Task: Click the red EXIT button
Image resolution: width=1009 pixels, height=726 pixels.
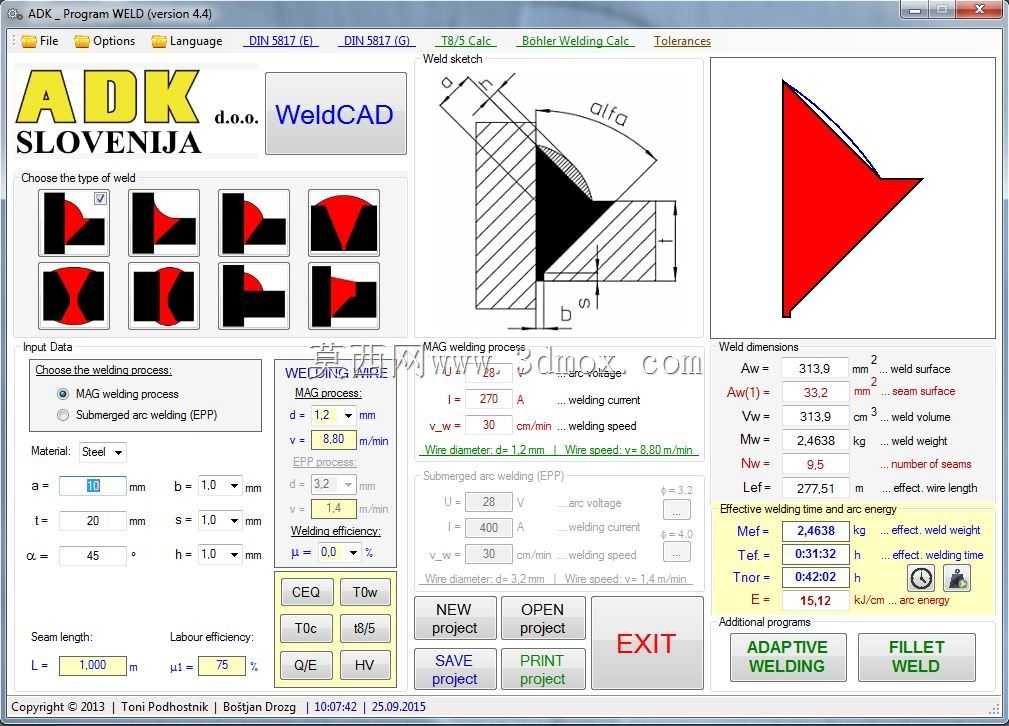Action: pyautogui.click(x=647, y=644)
